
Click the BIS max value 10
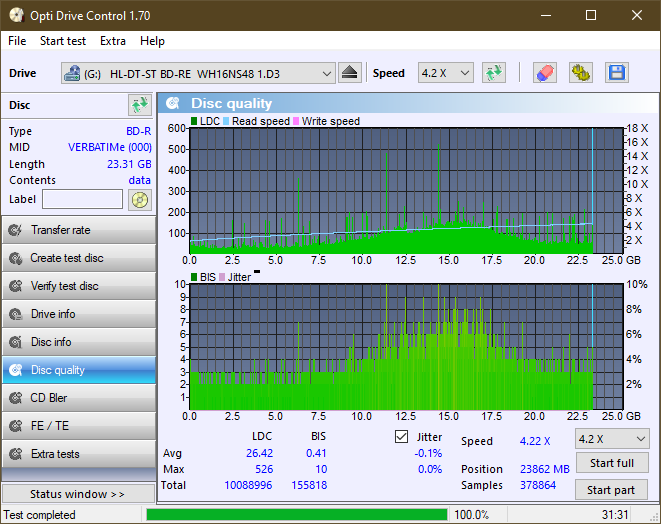coord(321,469)
